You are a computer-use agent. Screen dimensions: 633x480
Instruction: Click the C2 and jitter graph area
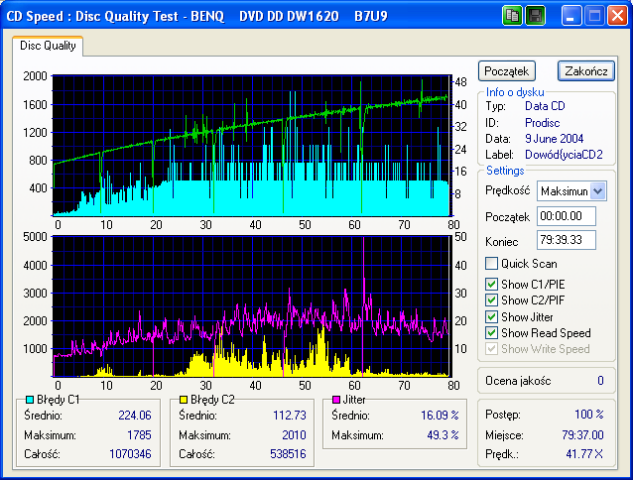pos(252,306)
